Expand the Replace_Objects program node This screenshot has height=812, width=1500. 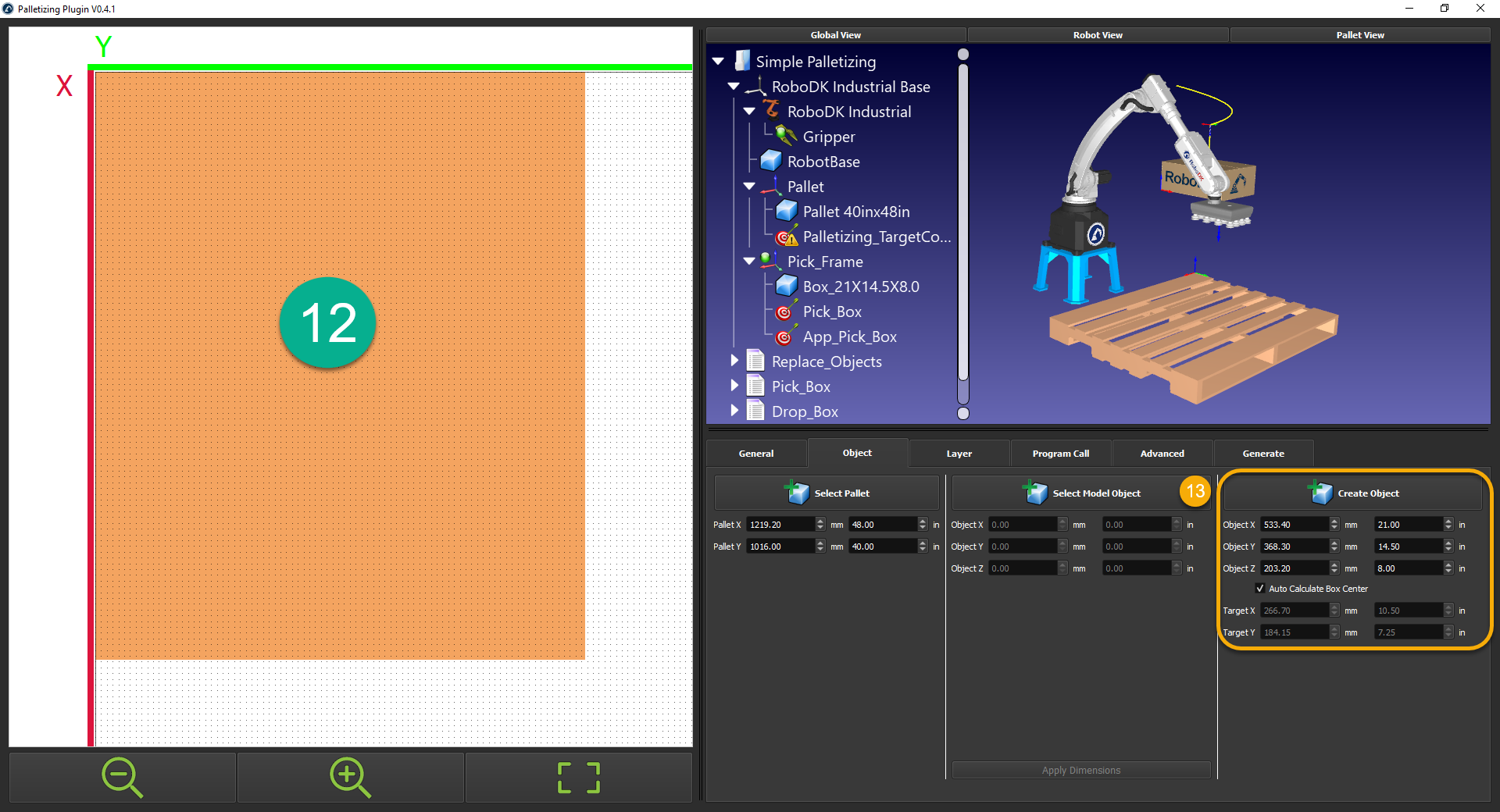pos(734,361)
